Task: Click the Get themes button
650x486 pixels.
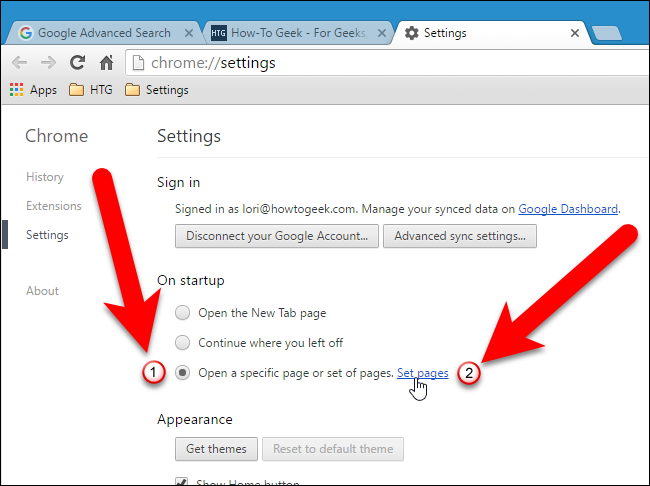Action: tap(216, 449)
